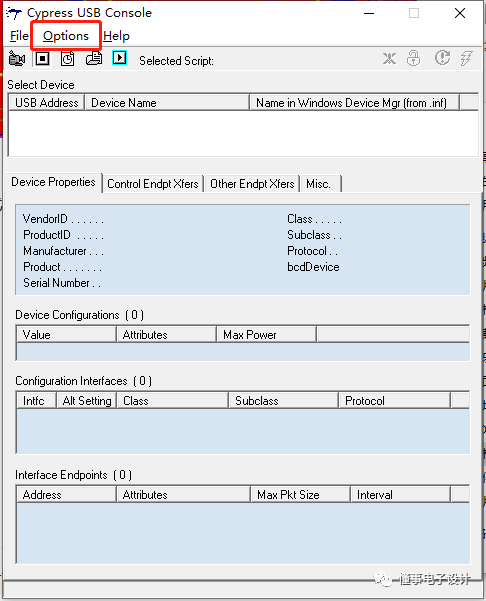Screen dimensions: 486x601
Task: Click Name in Windows Device Mgr header
Action: click(x=354, y=103)
